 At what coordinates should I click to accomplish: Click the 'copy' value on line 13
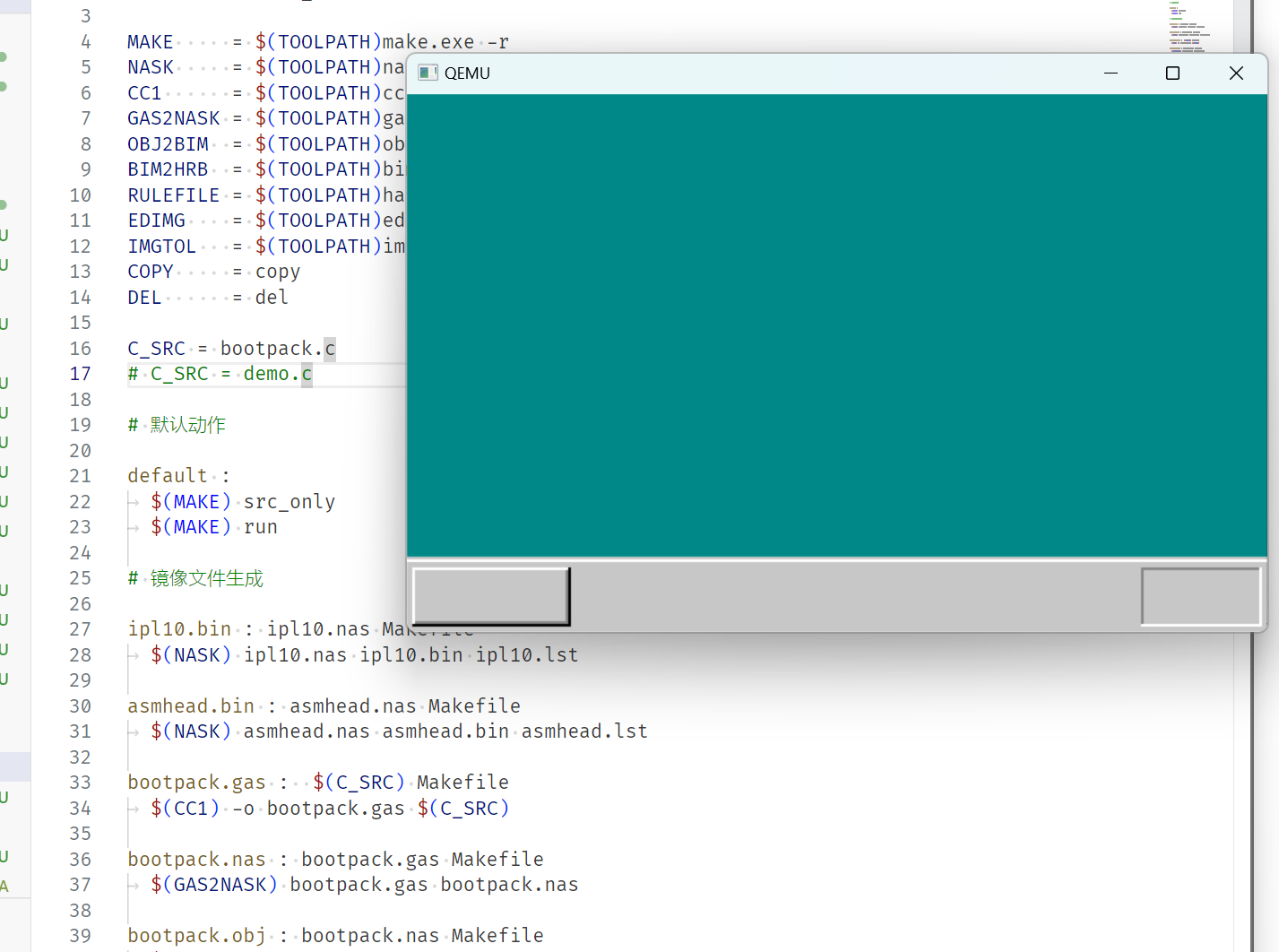[x=278, y=272]
